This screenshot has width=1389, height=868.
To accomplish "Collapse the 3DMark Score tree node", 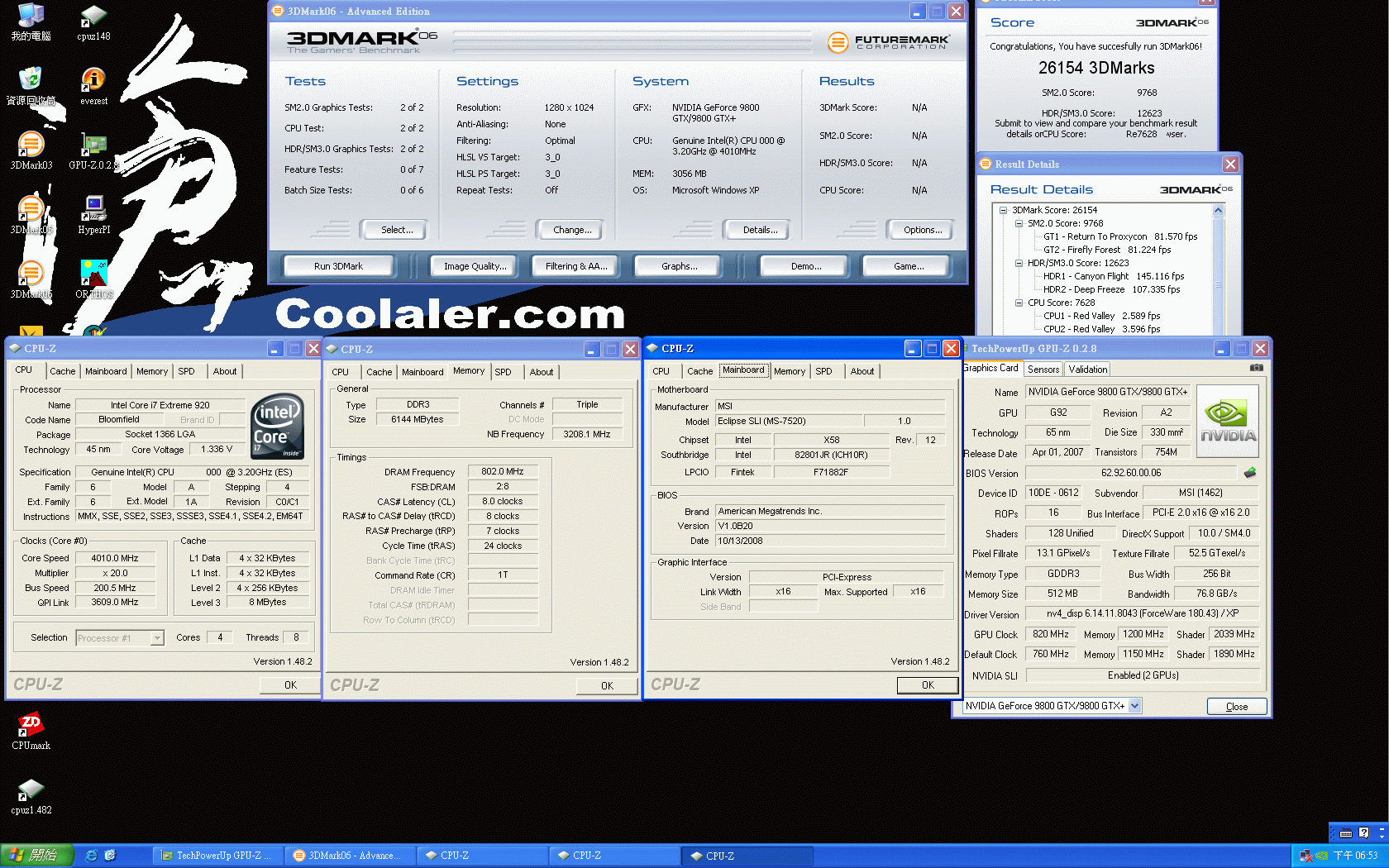I will 1004,210.
